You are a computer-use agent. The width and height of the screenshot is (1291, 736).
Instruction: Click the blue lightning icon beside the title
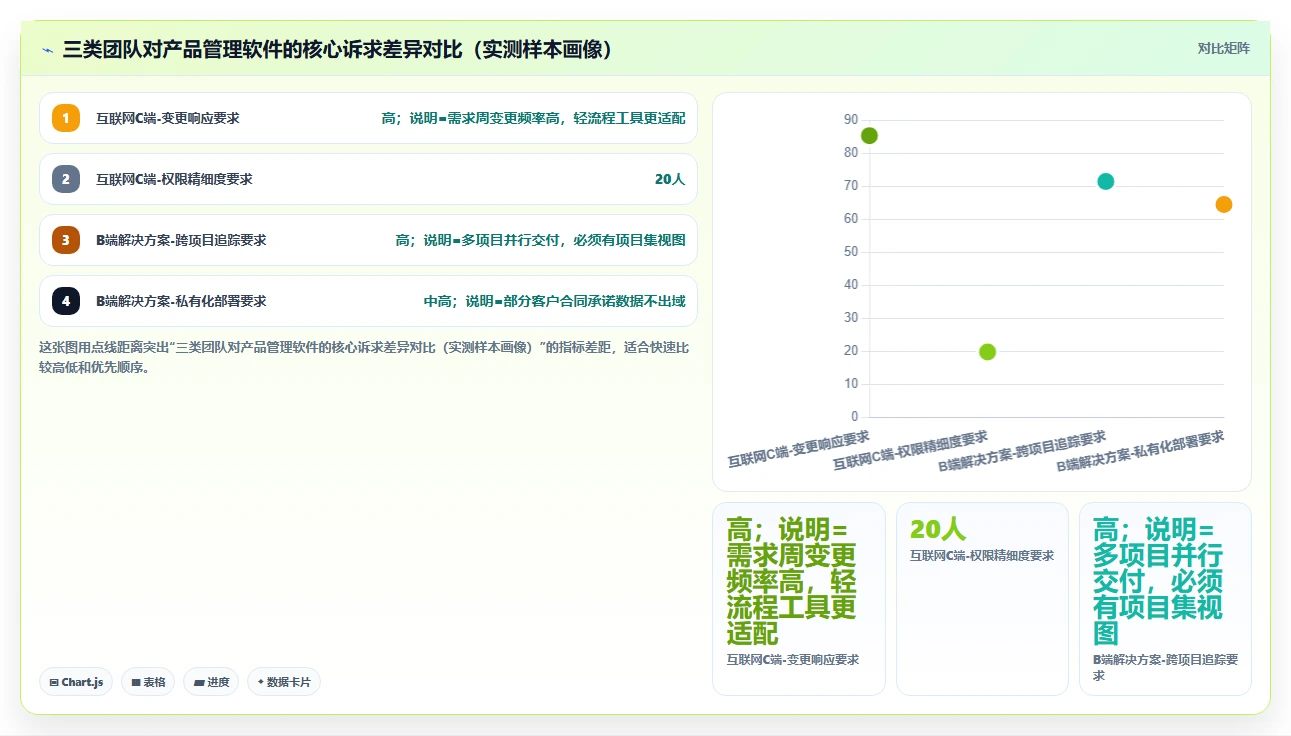coord(47,50)
